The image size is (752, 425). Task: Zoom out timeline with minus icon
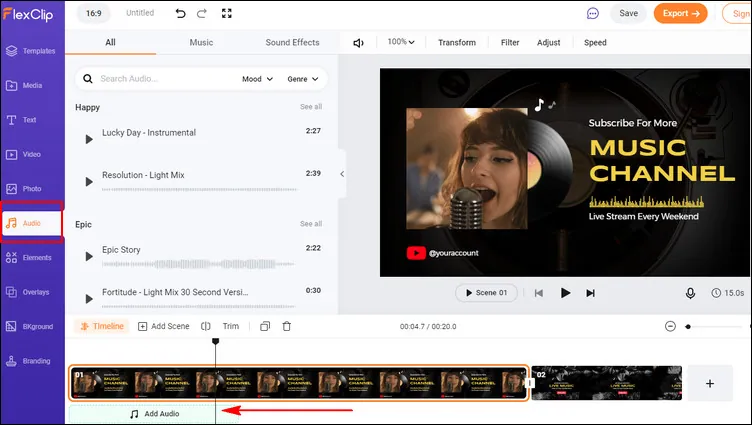point(670,326)
